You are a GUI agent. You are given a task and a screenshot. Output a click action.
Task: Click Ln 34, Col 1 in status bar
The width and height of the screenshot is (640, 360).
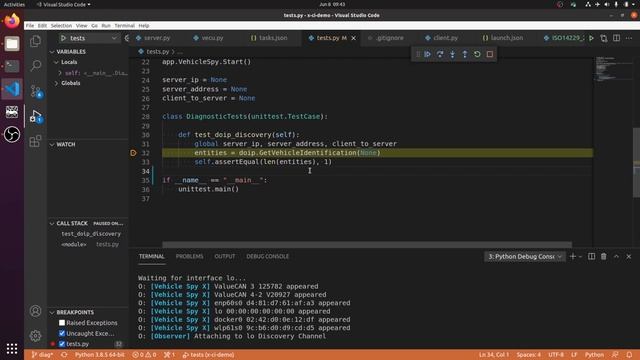(x=493, y=355)
